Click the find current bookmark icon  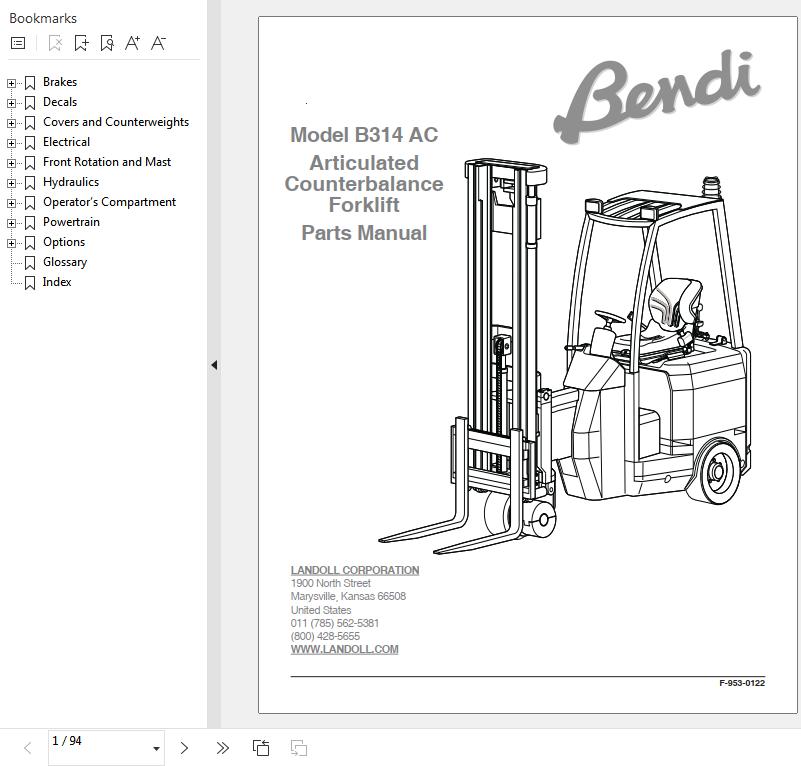107,43
